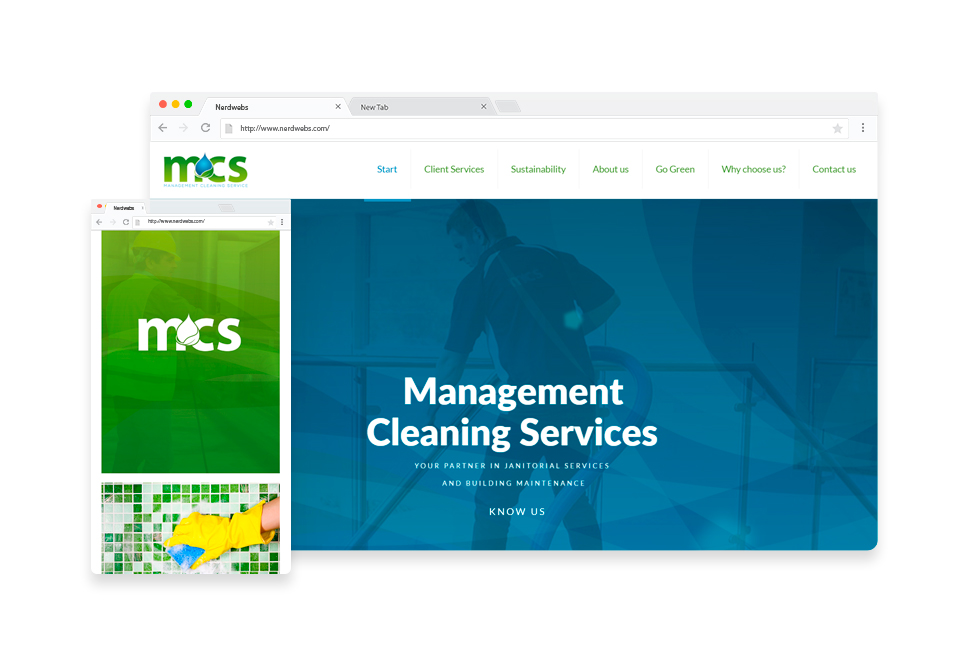Click the red close dot of large browser
Viewport: 980px width, 645px height.
tap(162, 104)
